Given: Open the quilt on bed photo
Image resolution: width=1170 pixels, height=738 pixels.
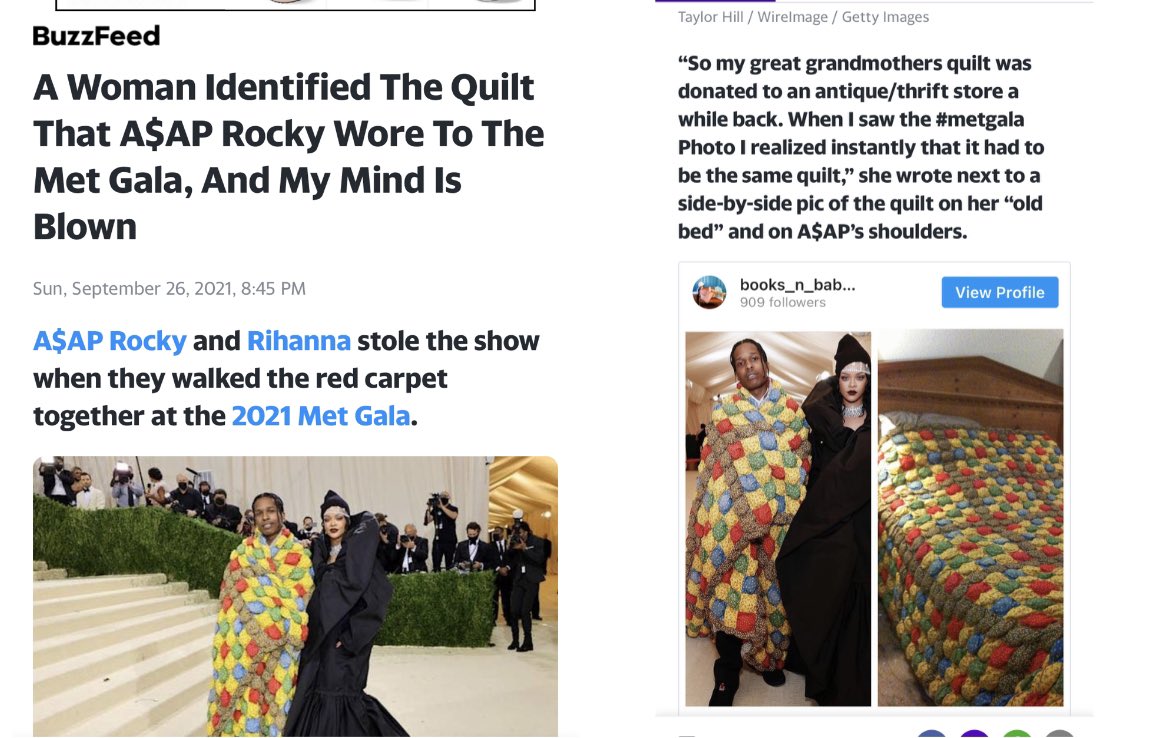Looking at the screenshot, I should click(x=971, y=518).
